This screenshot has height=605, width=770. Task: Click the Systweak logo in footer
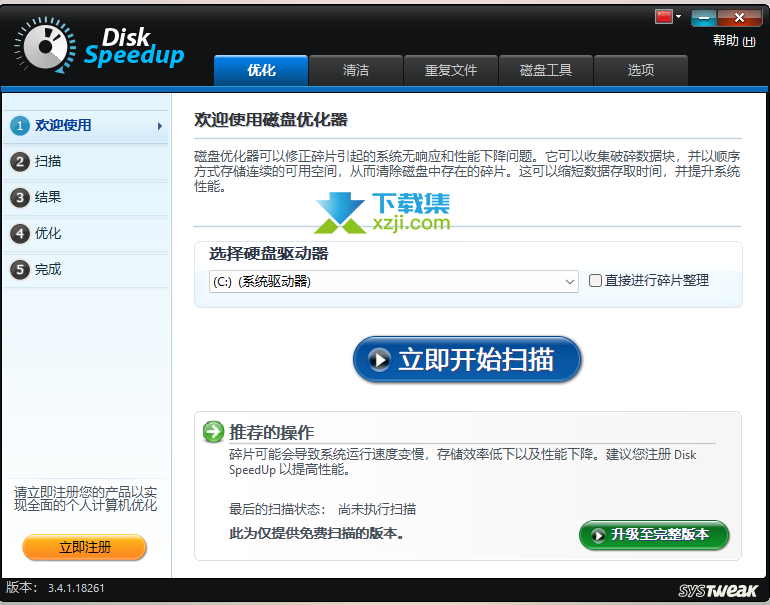tap(718, 590)
